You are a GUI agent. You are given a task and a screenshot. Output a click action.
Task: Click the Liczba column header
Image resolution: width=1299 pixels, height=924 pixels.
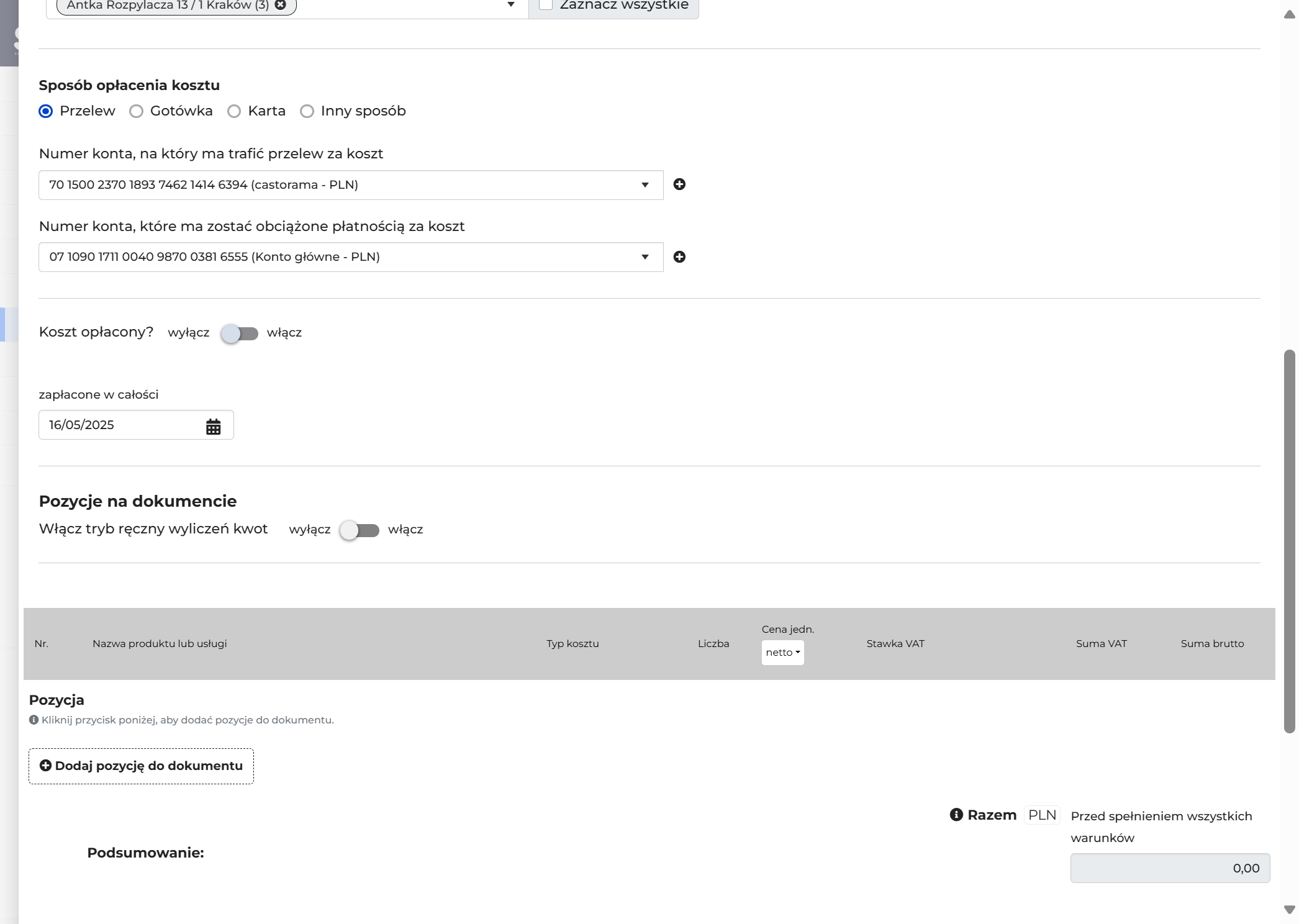click(713, 644)
